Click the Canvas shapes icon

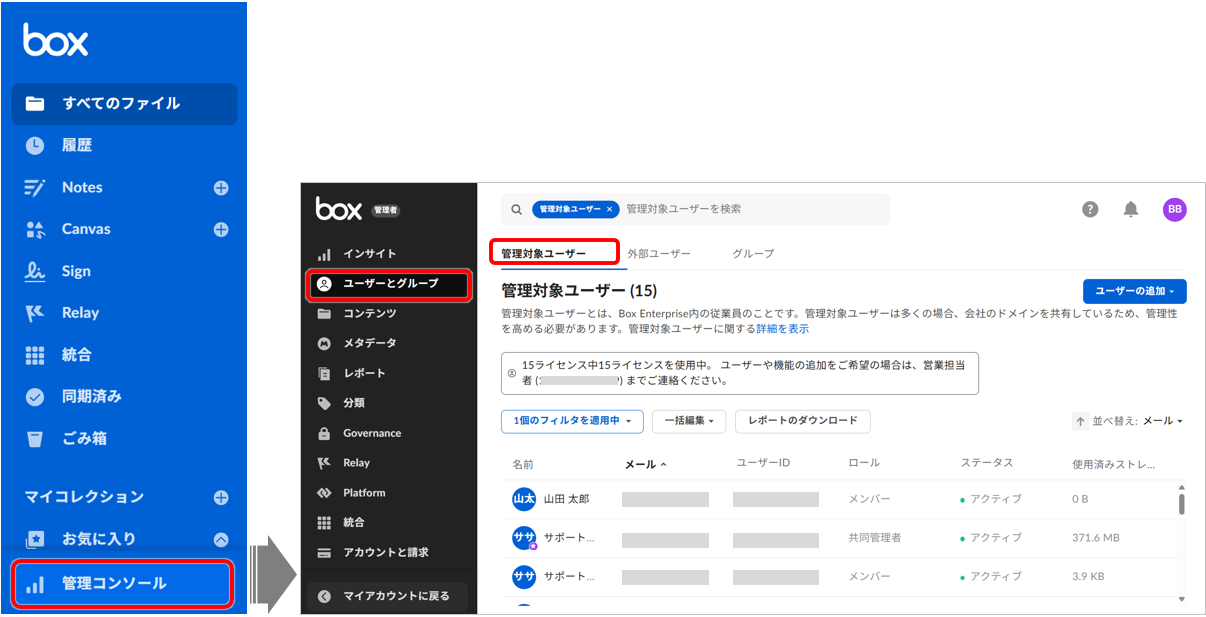pos(35,229)
